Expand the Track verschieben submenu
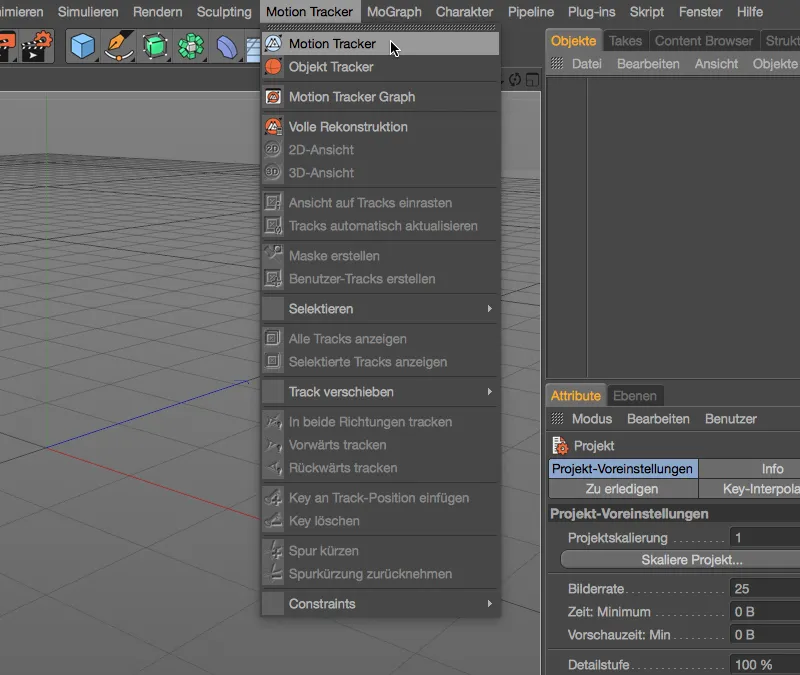Viewport: 800px width, 675px height. click(x=380, y=392)
